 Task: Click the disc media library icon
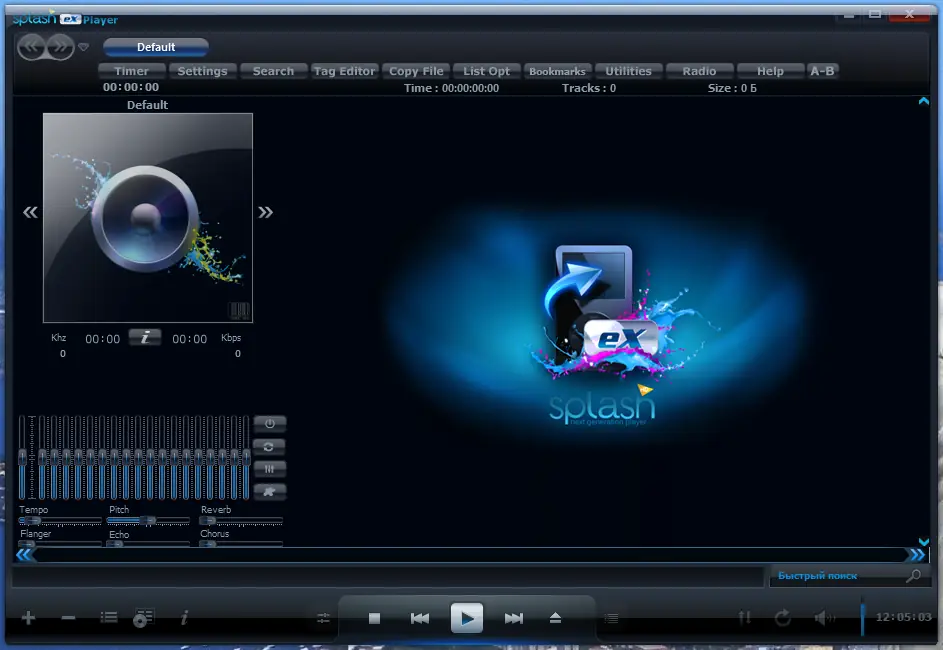pos(144,618)
